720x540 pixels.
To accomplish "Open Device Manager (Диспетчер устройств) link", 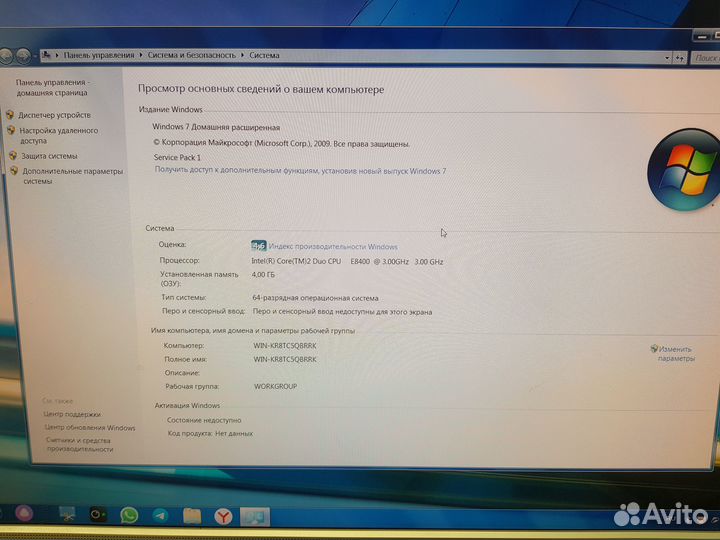I will pyautogui.click(x=54, y=115).
